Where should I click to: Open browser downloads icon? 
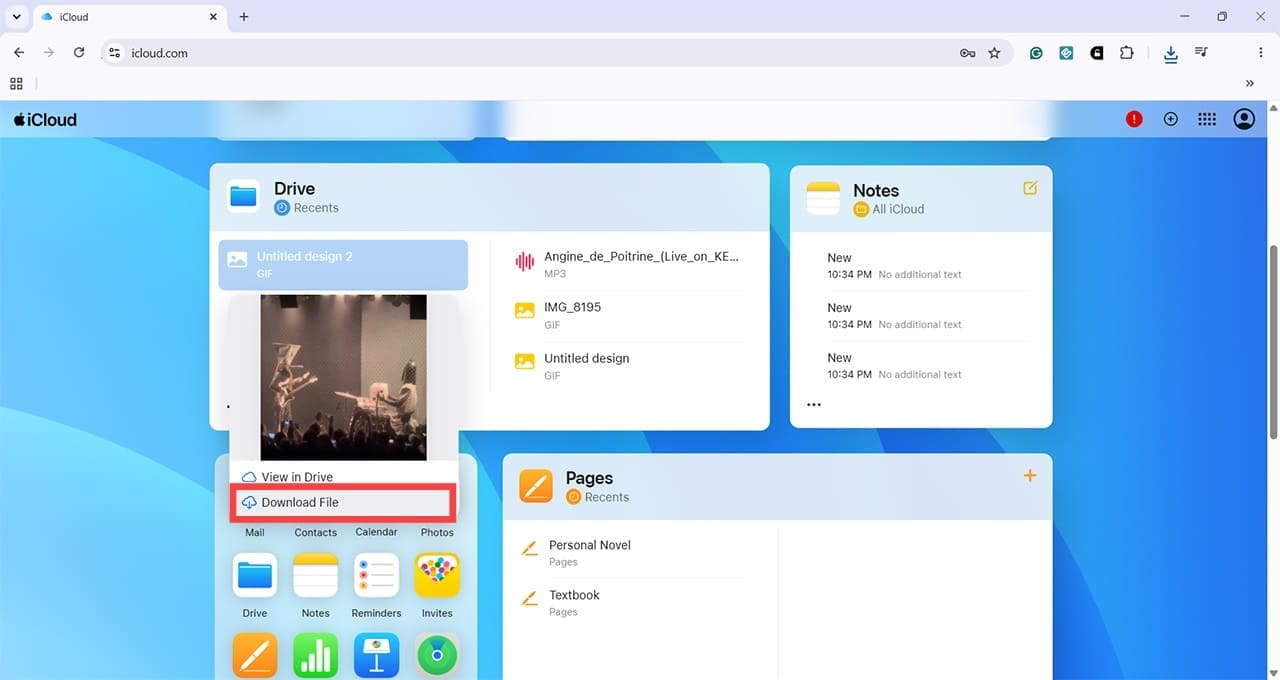tap(1171, 53)
